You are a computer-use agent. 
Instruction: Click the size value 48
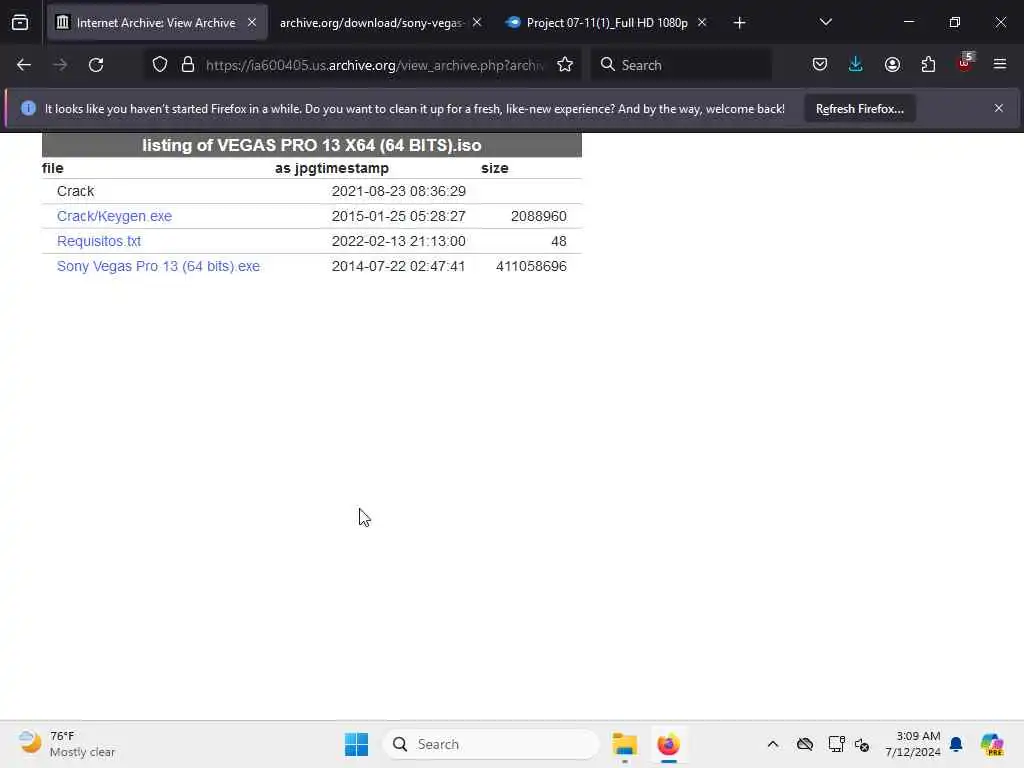[x=558, y=242]
